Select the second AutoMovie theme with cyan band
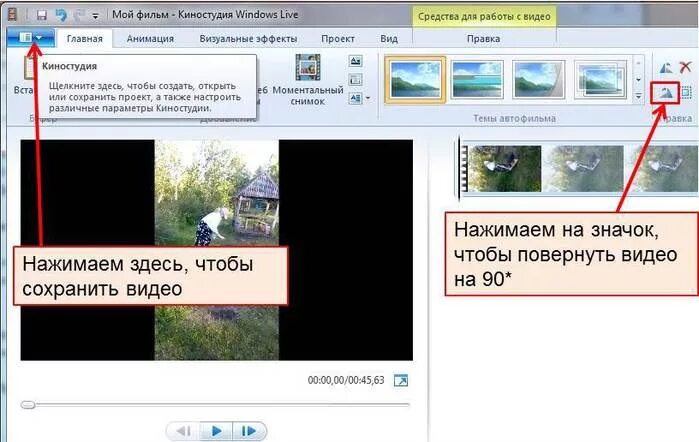 [x=477, y=80]
